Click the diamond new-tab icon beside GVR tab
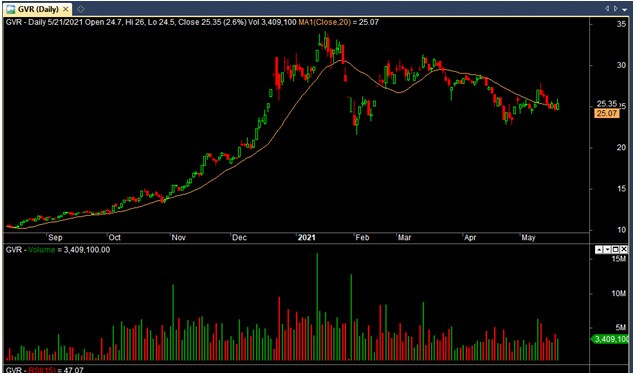Image resolution: width=636 pixels, height=373 pixels. point(80,9)
